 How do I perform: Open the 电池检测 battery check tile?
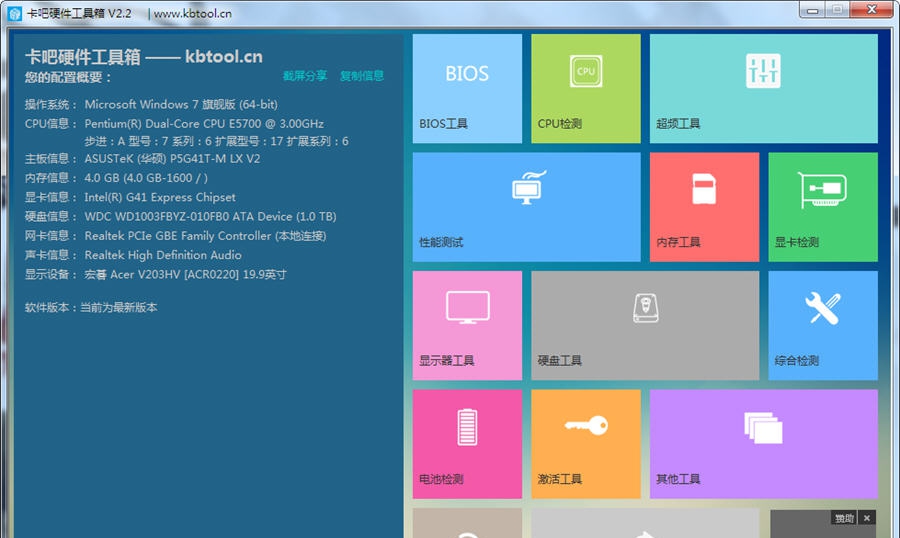[467, 444]
